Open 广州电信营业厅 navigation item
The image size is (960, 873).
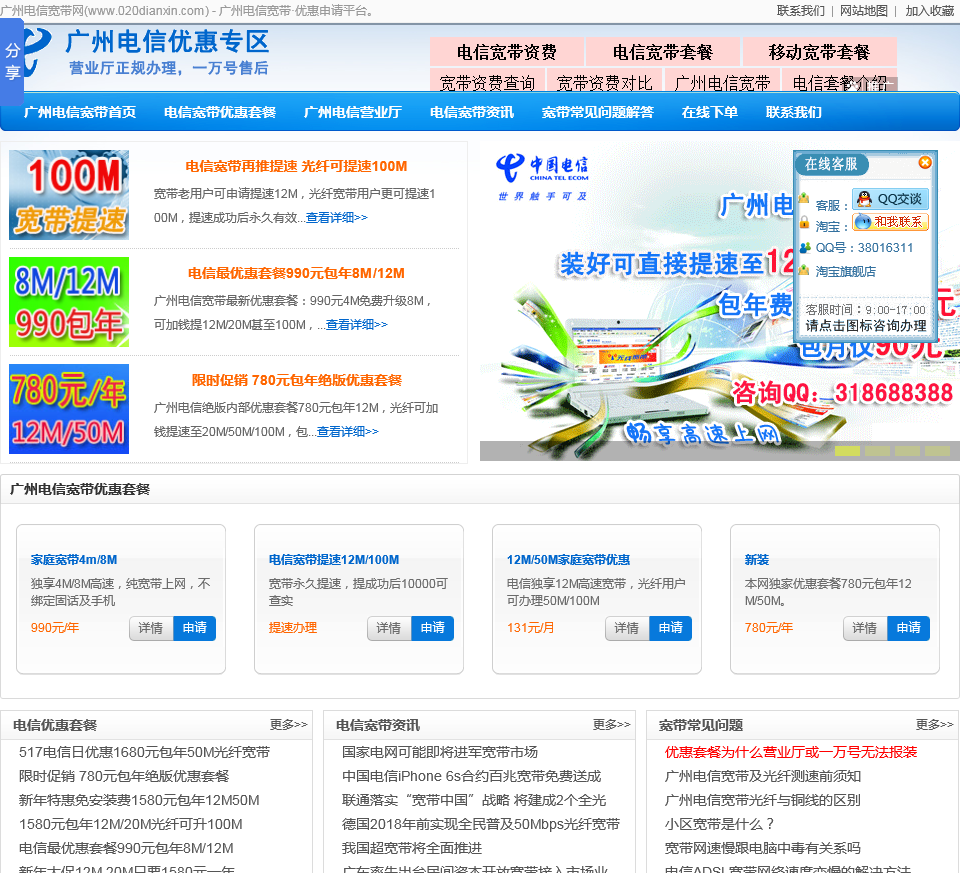(x=353, y=112)
